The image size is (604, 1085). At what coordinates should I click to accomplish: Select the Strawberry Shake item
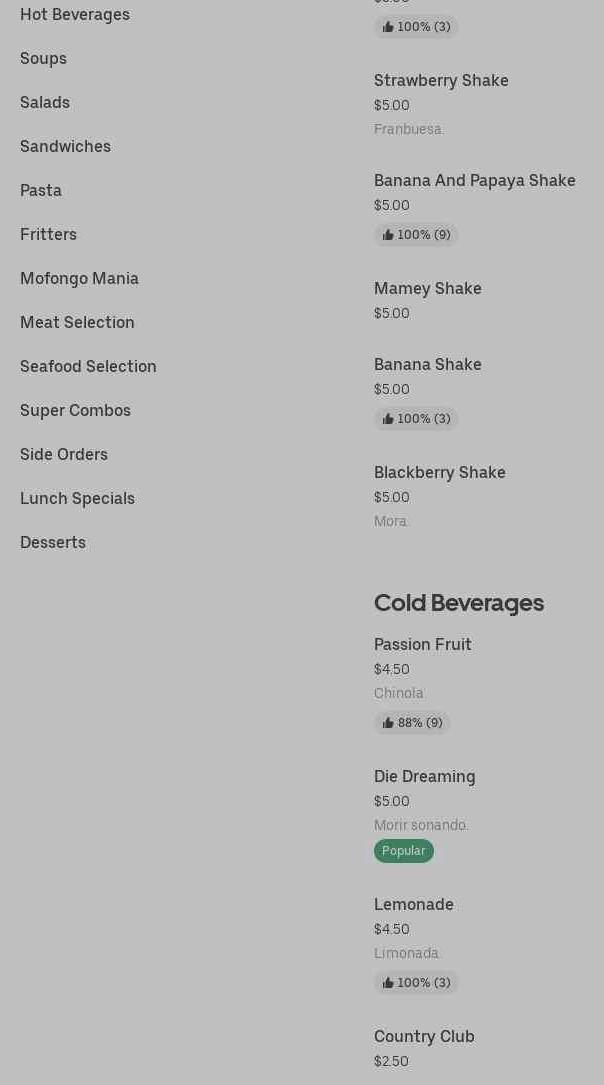click(x=441, y=80)
